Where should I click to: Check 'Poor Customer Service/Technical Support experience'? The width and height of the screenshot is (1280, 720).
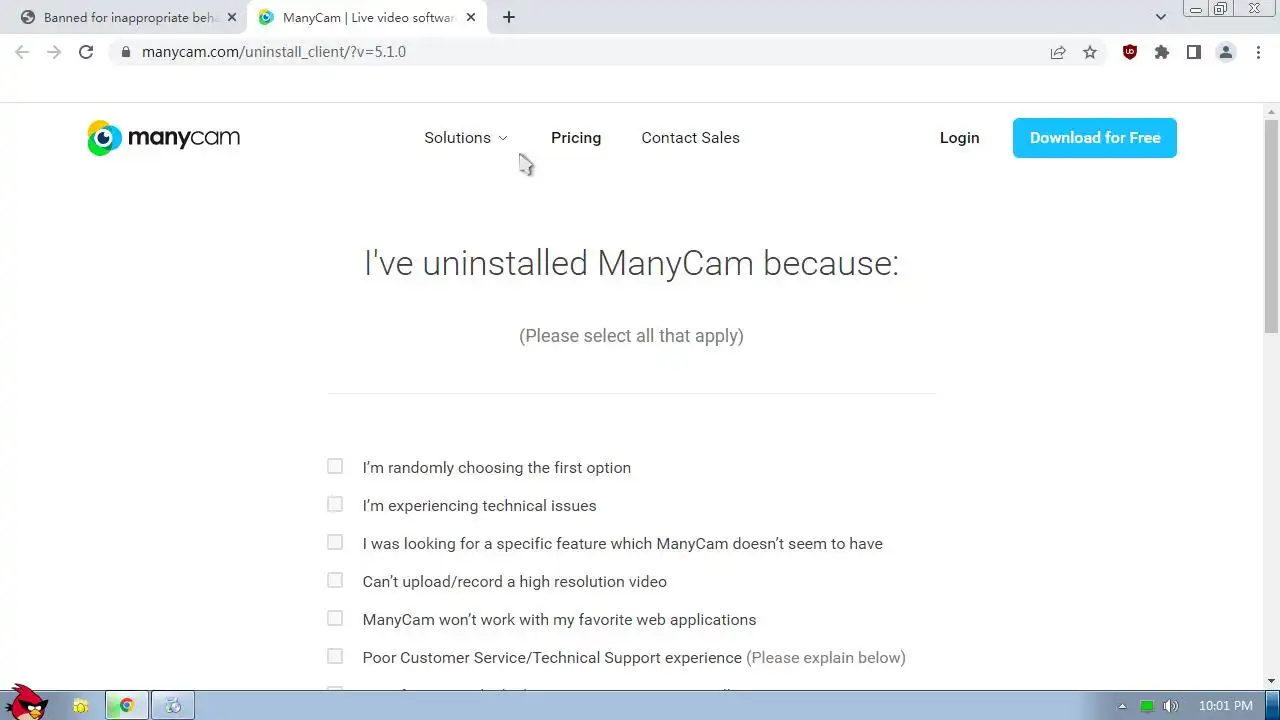[335, 656]
